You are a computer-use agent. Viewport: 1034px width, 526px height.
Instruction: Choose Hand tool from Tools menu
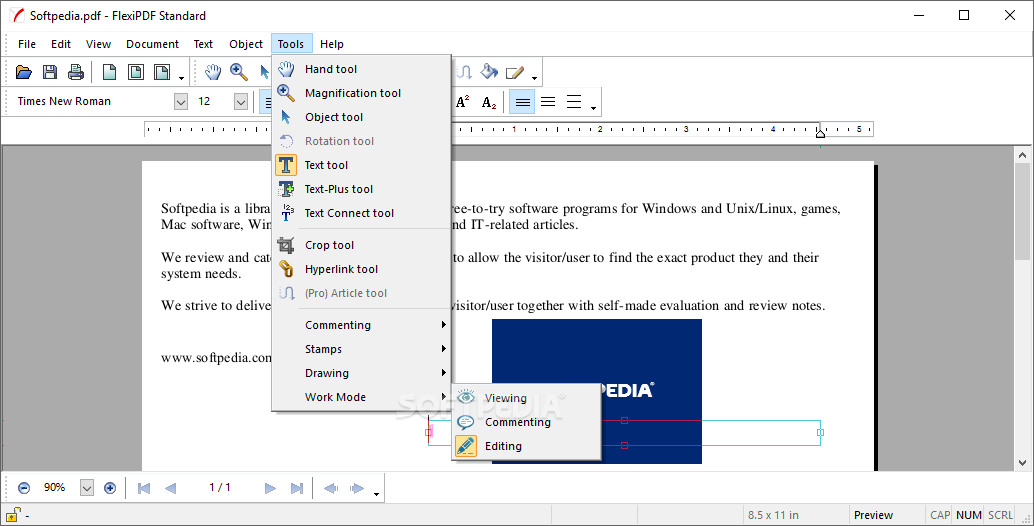tap(361, 69)
